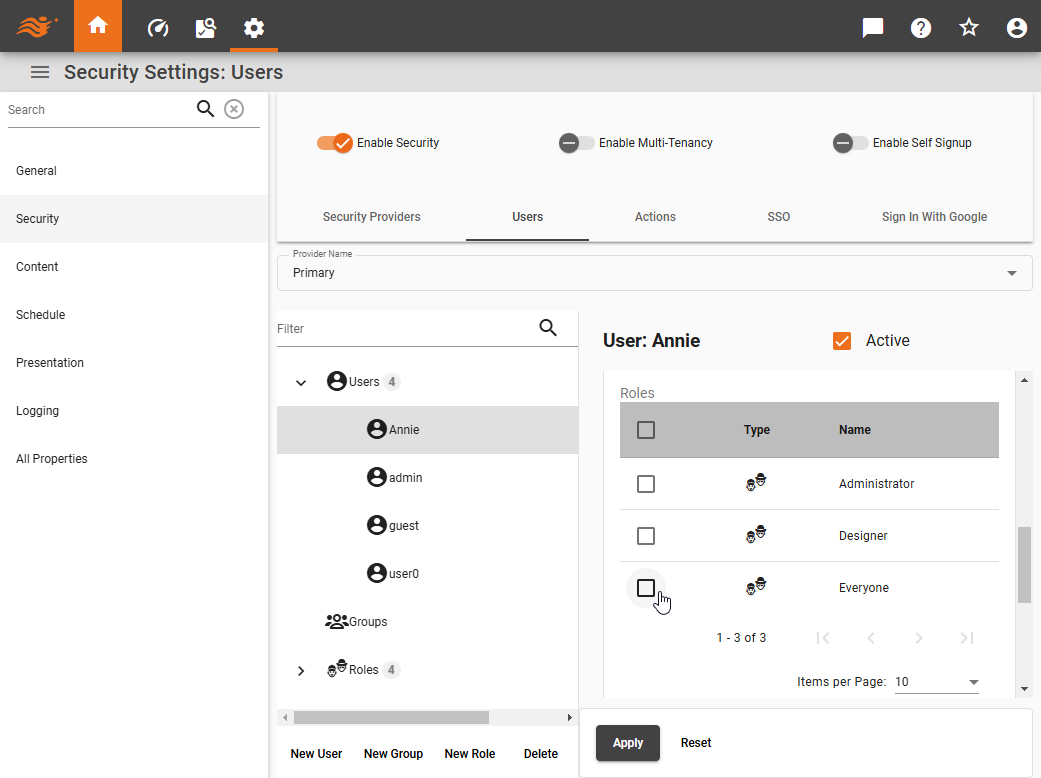Image resolution: width=1041 pixels, height=778 pixels.
Task: Disable the Enable Security toggle
Action: coord(335,143)
